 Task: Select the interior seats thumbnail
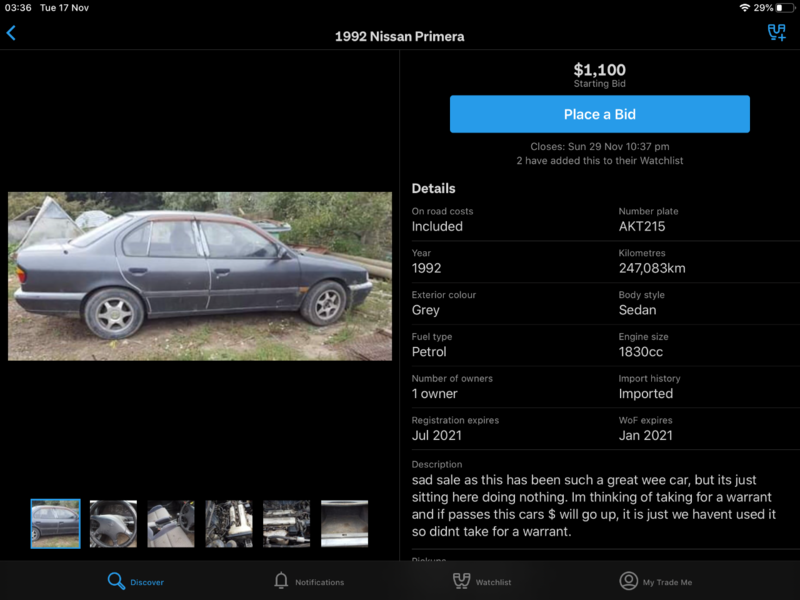pyautogui.click(x=171, y=524)
